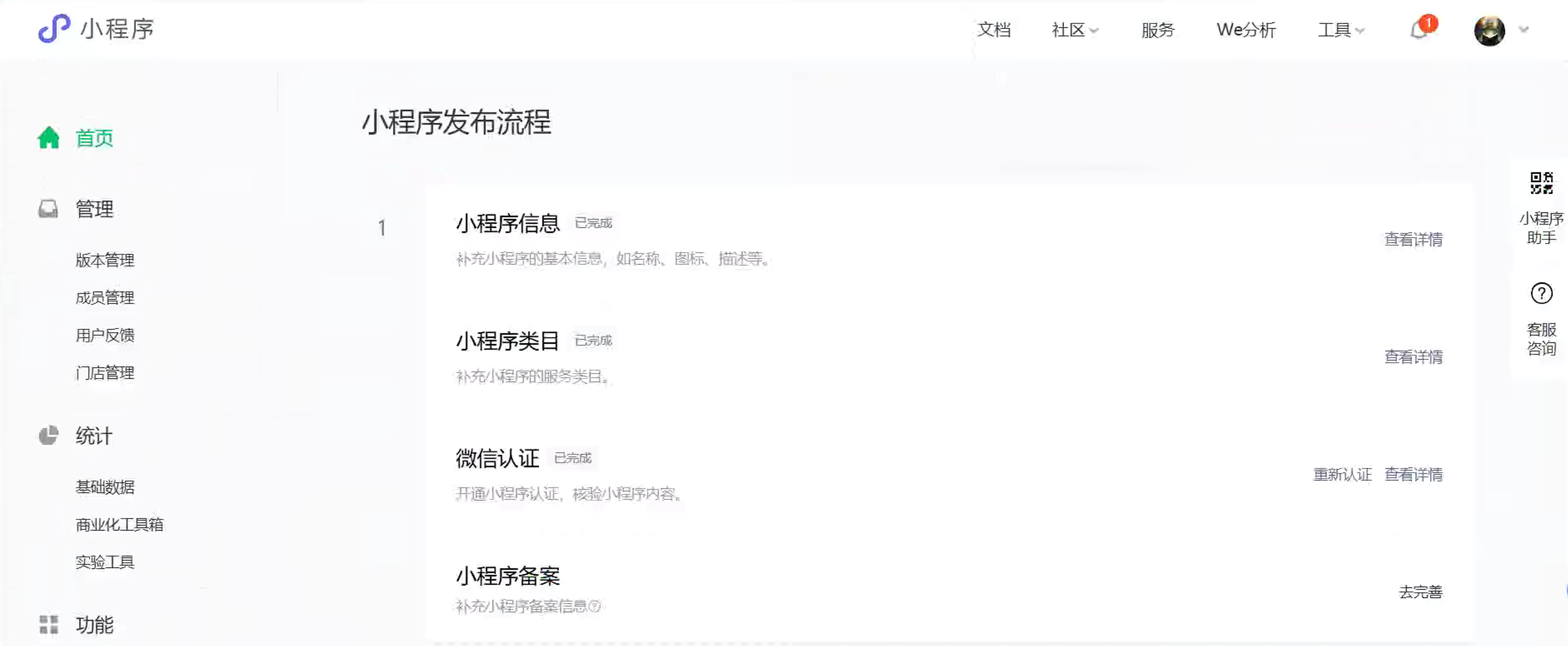
Task: Click the 功能 grid icon in sidebar
Action: tap(49, 624)
